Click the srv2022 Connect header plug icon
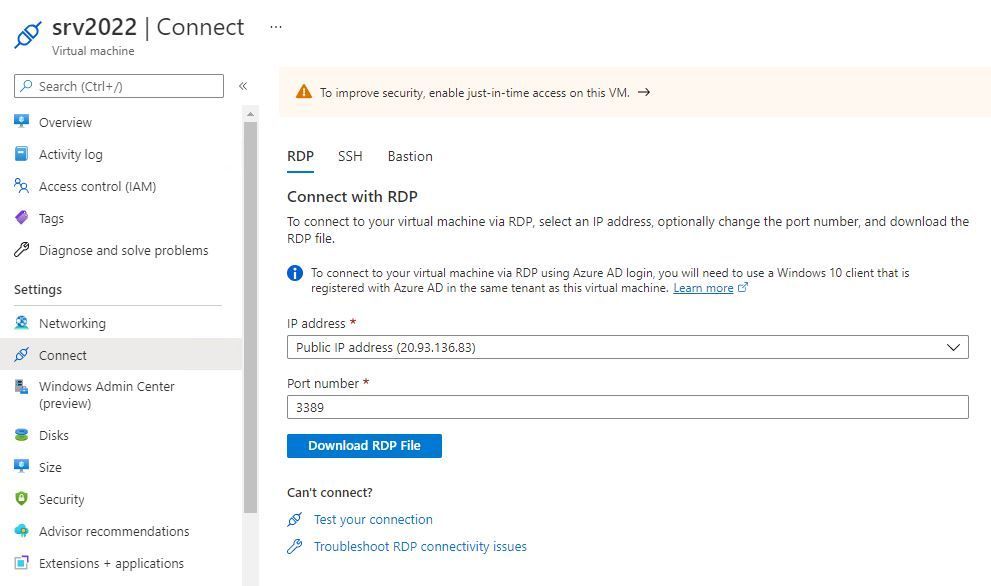Image resolution: width=991 pixels, height=586 pixels. click(x=28, y=35)
